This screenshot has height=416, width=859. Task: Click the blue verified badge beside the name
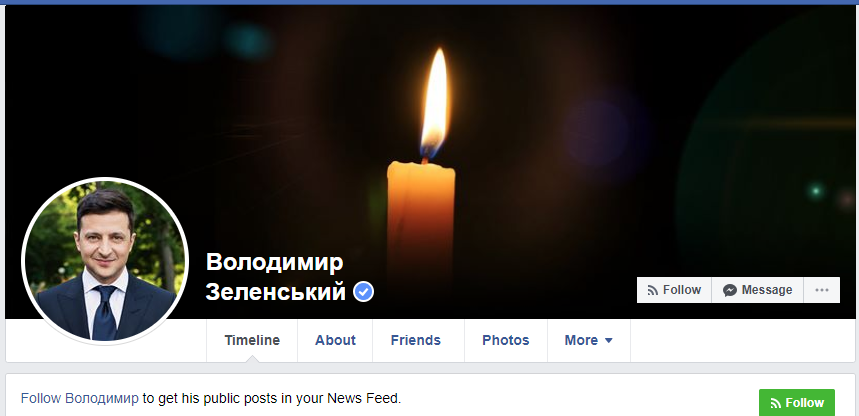(x=363, y=292)
